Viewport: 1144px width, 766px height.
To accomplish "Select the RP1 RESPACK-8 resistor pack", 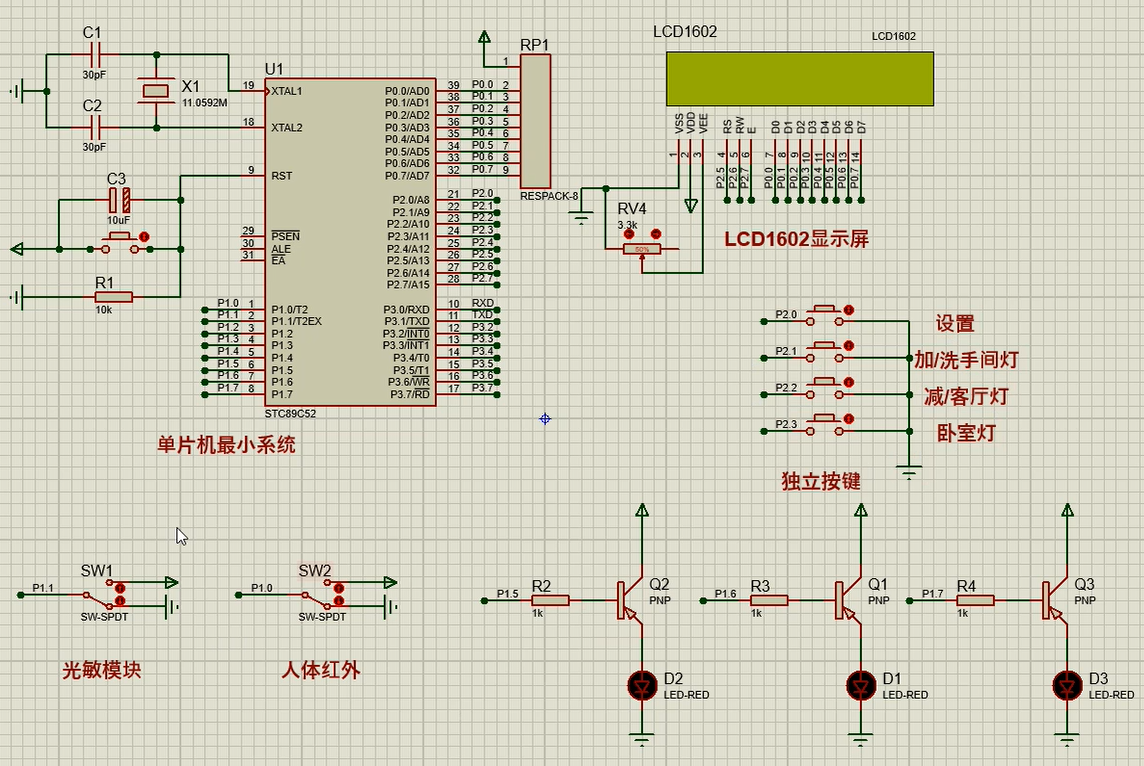I will pos(536,120).
